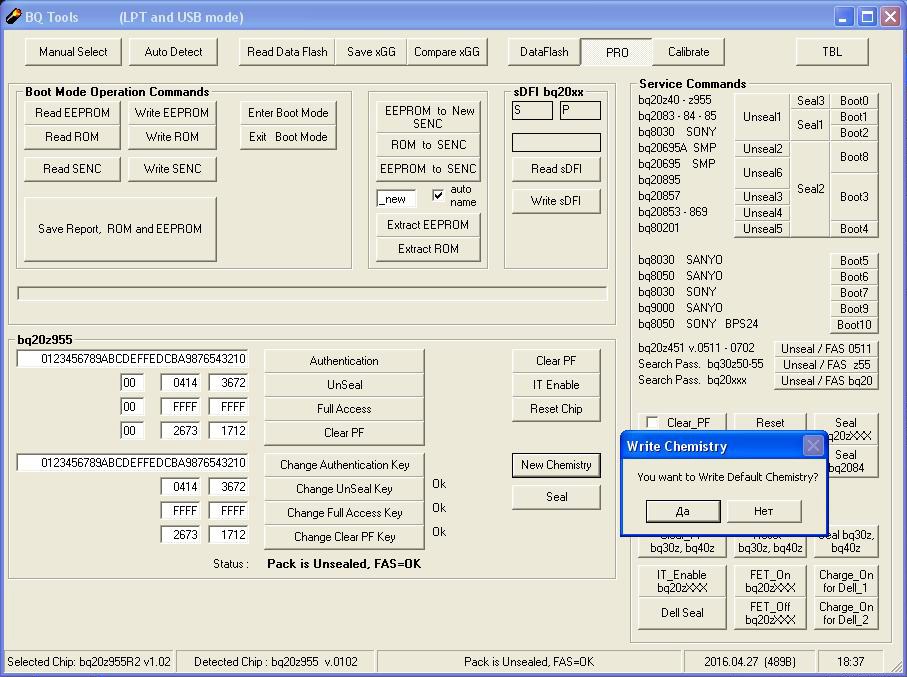Click the Dell Seal button
Screen dimensions: 907x677
[683, 613]
